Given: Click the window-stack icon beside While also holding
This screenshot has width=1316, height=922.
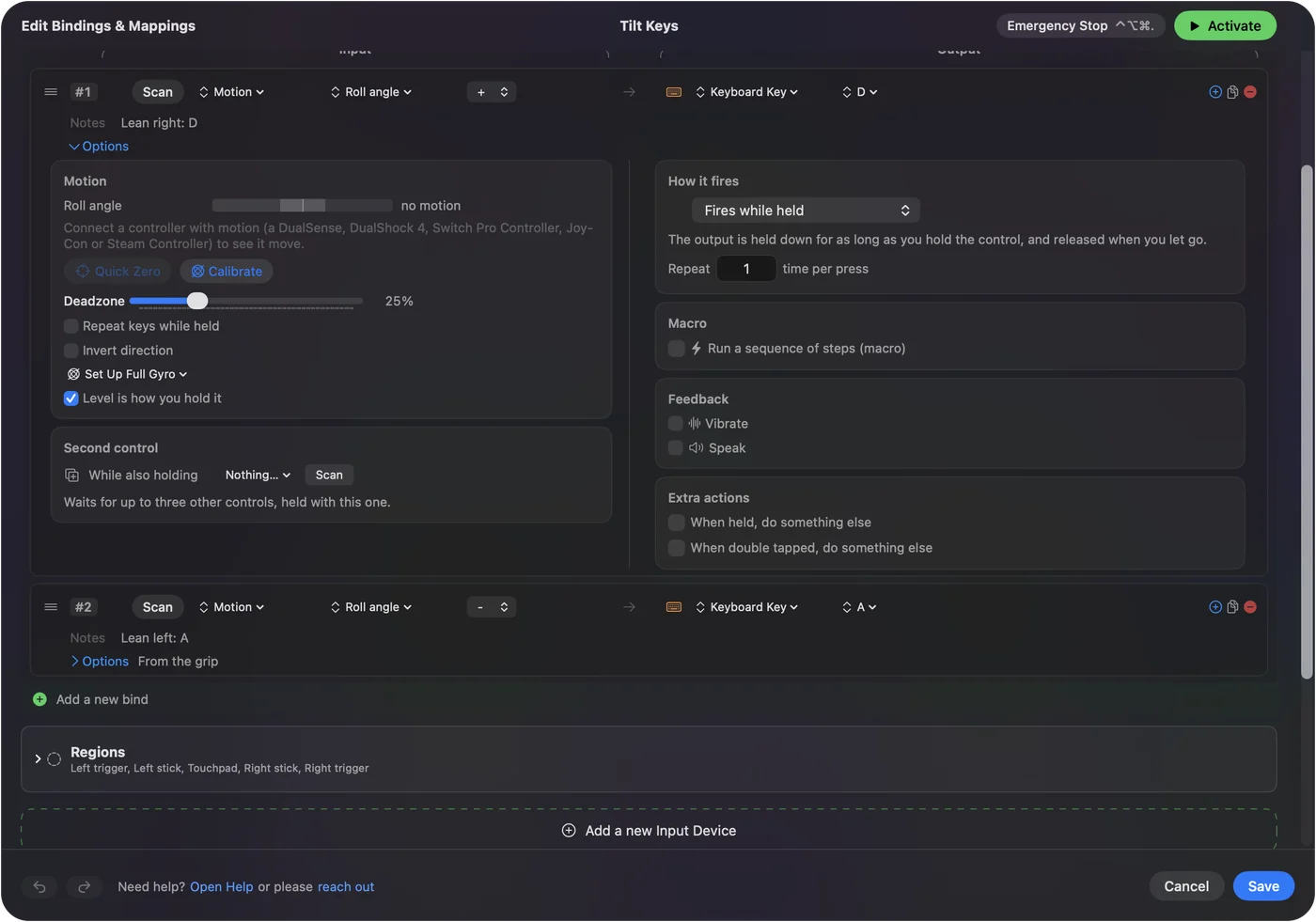Looking at the screenshot, I should coord(71,476).
